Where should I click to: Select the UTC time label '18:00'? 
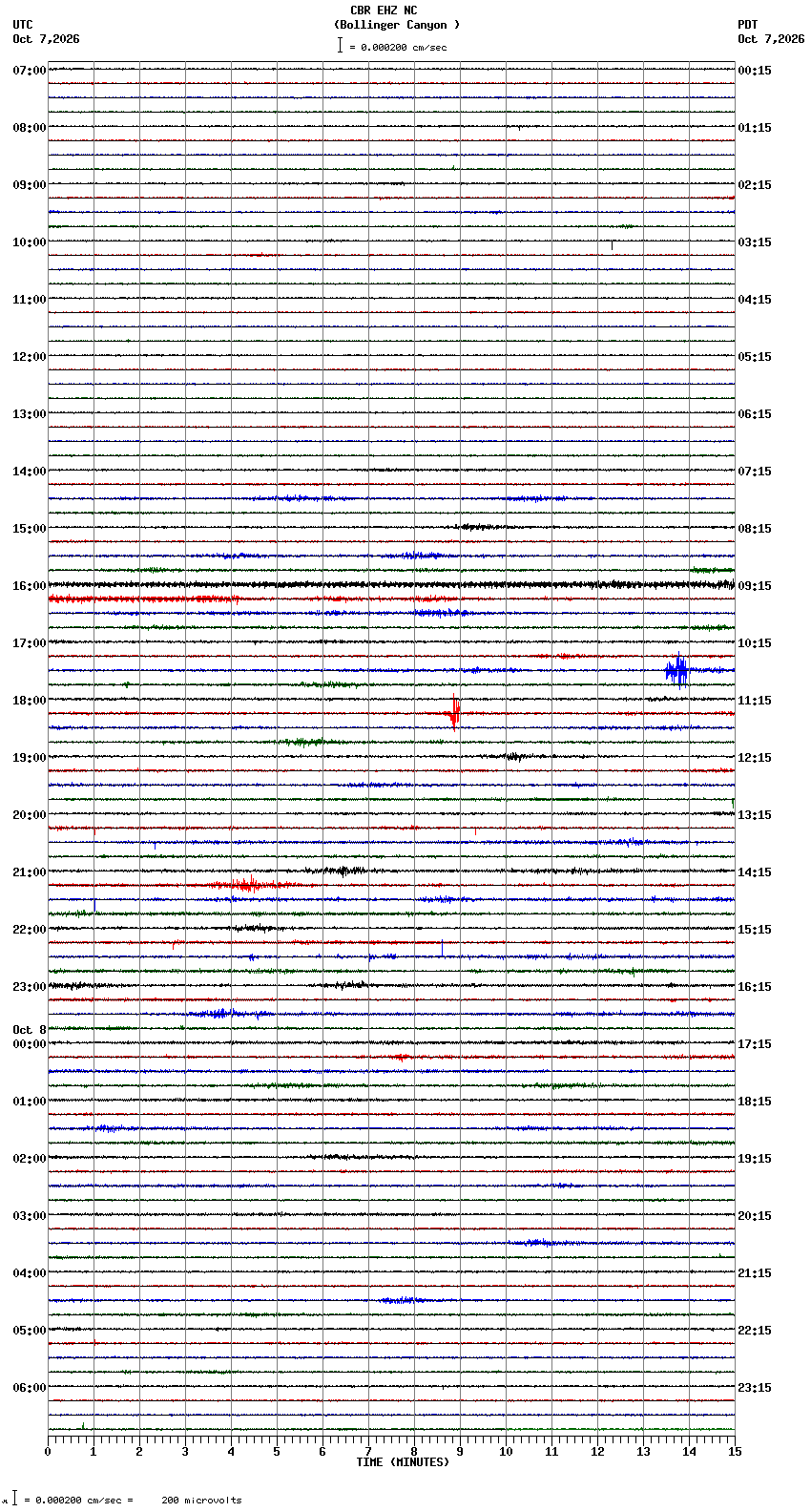point(30,701)
